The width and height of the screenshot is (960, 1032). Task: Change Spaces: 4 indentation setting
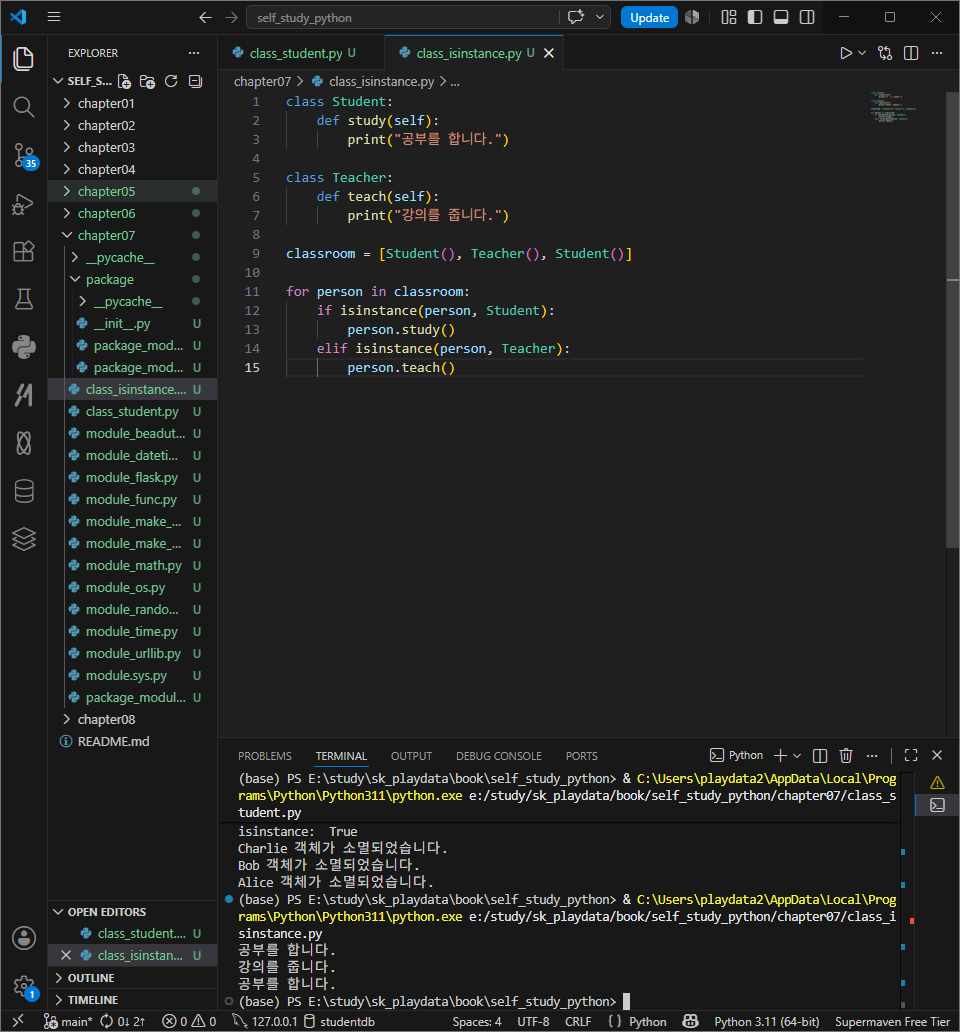tap(476, 1021)
